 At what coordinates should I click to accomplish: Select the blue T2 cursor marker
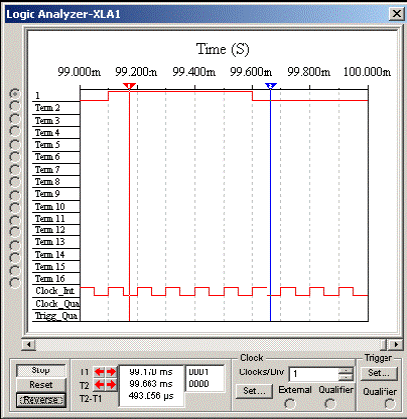click(x=271, y=86)
